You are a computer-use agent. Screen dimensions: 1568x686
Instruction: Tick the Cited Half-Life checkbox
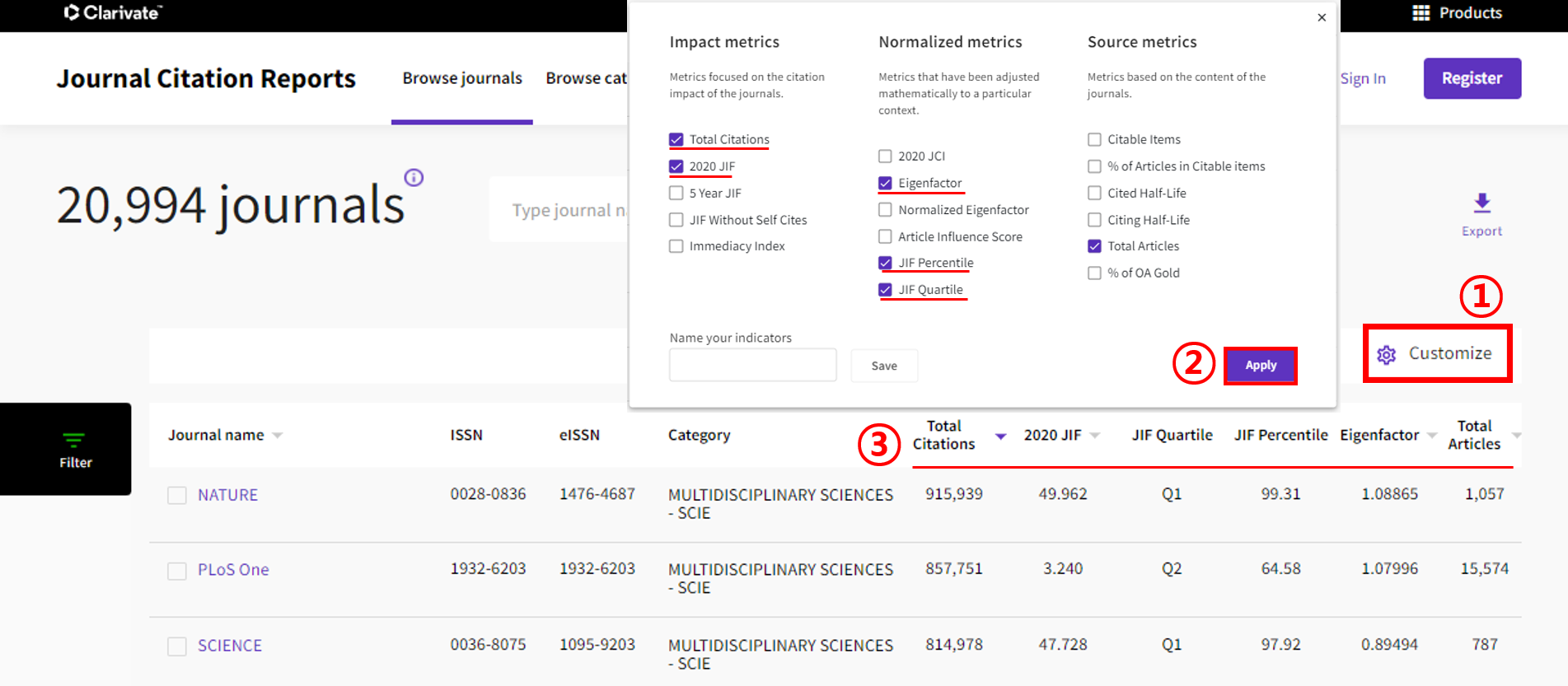tap(1094, 194)
